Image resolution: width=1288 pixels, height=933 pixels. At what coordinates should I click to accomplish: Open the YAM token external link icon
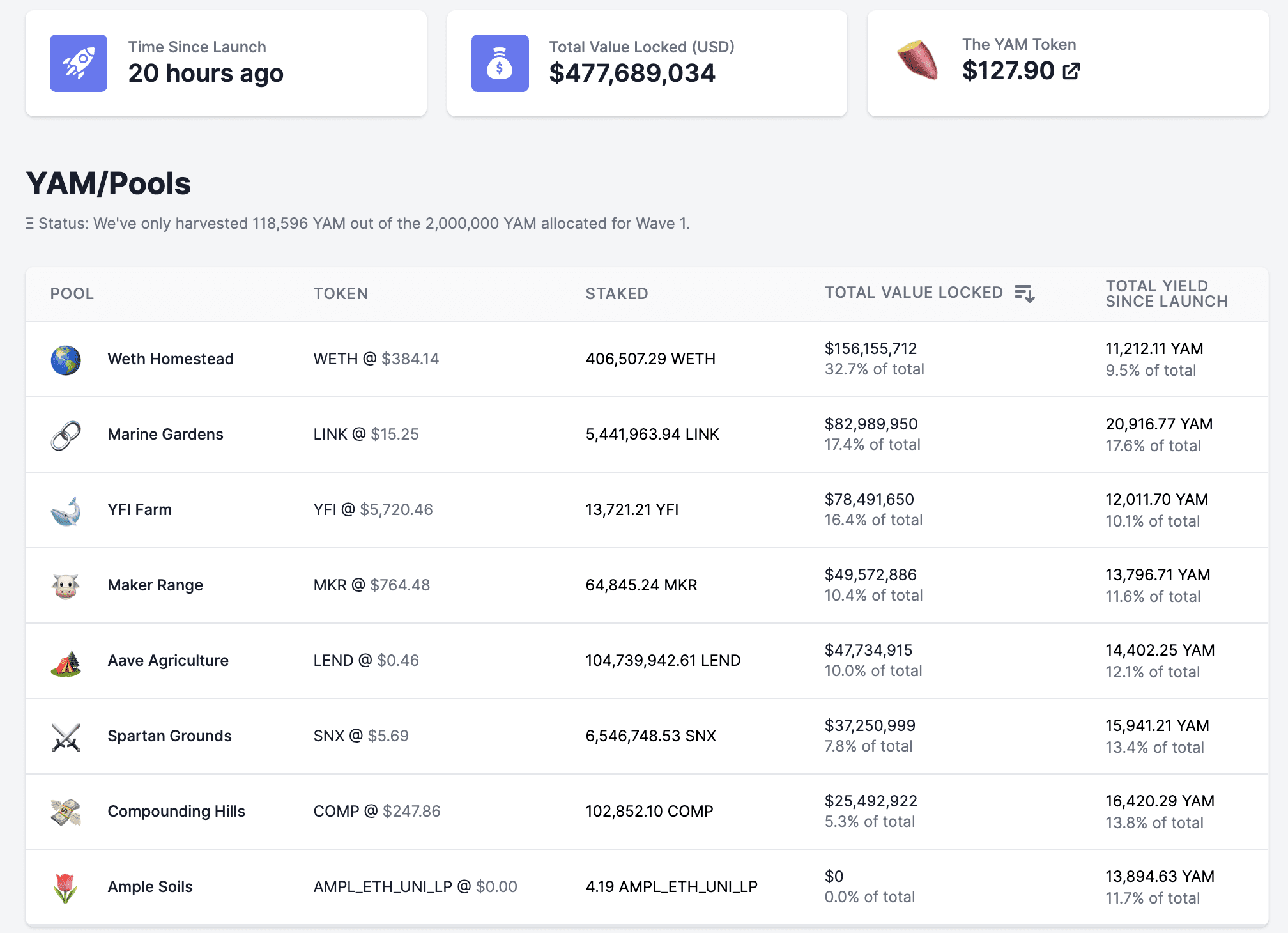pos(1071,71)
